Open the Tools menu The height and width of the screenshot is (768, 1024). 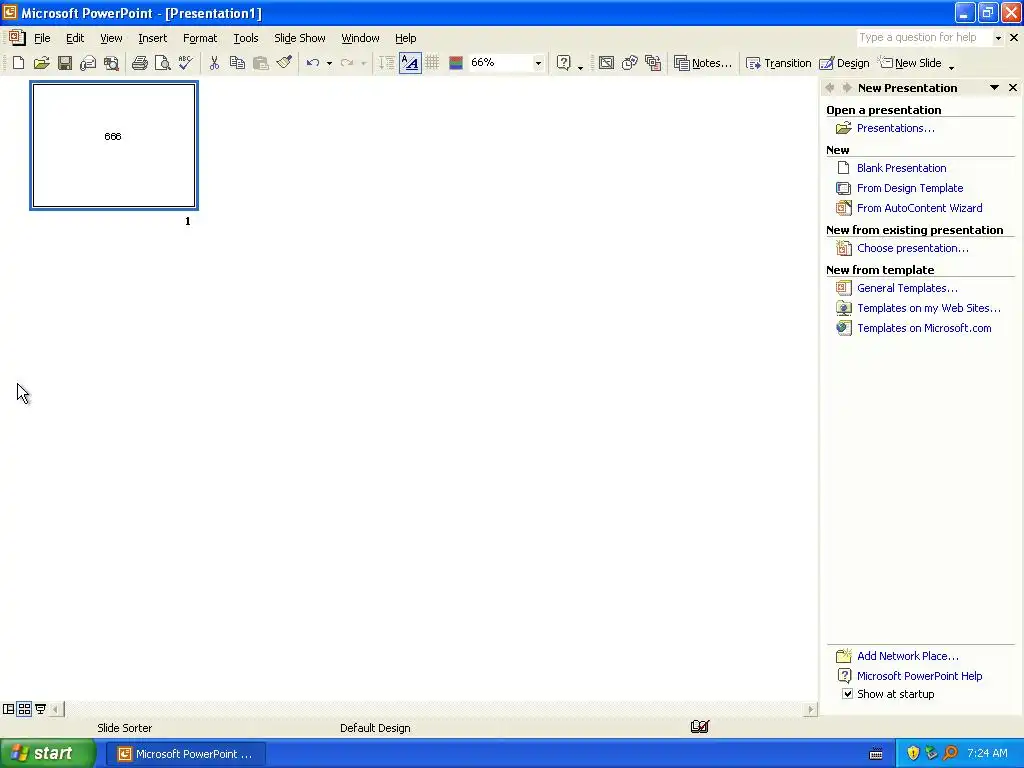246,38
